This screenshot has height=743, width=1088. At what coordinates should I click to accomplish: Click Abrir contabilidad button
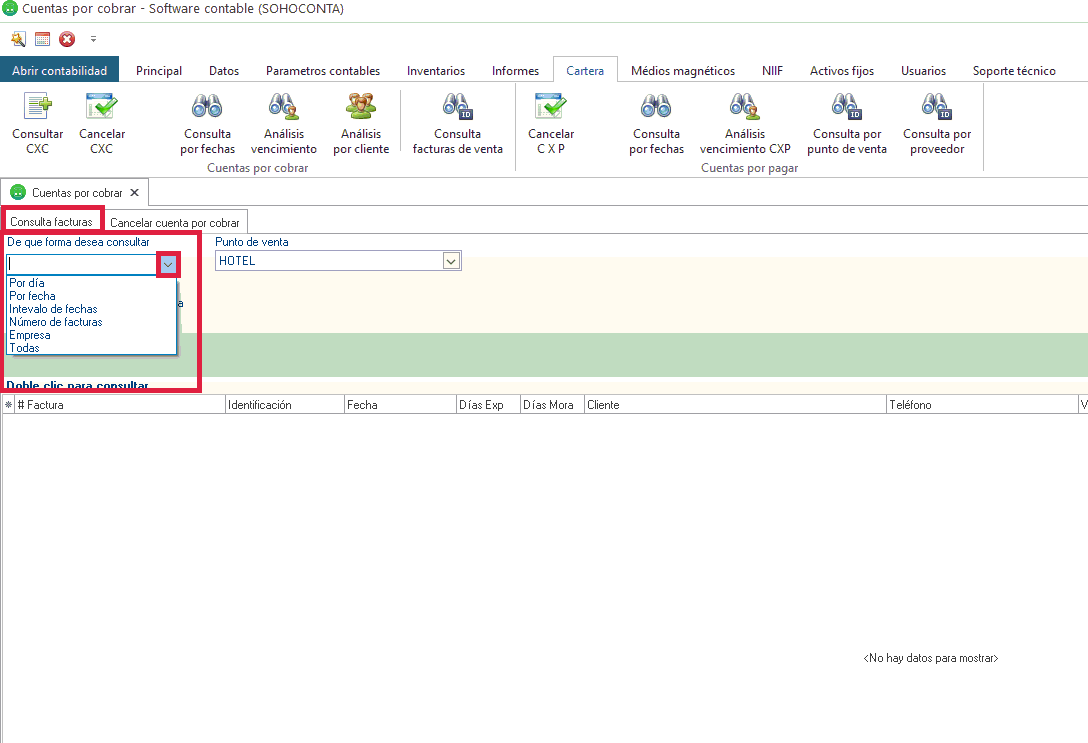point(60,71)
